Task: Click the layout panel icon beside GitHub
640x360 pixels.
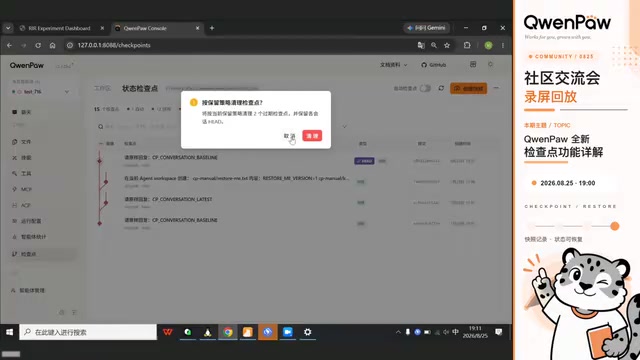Action: tap(473, 64)
